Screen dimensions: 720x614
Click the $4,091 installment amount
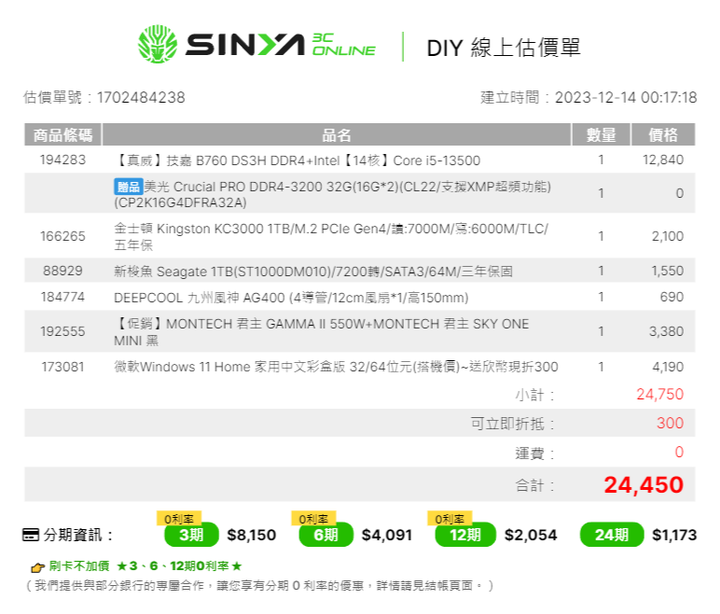click(x=387, y=535)
